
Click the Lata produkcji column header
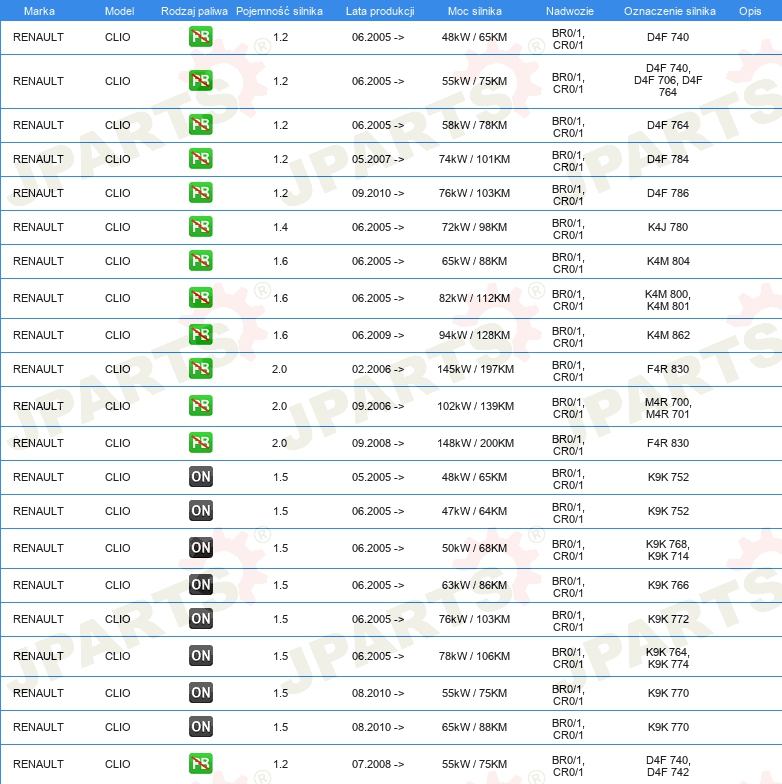click(x=379, y=10)
